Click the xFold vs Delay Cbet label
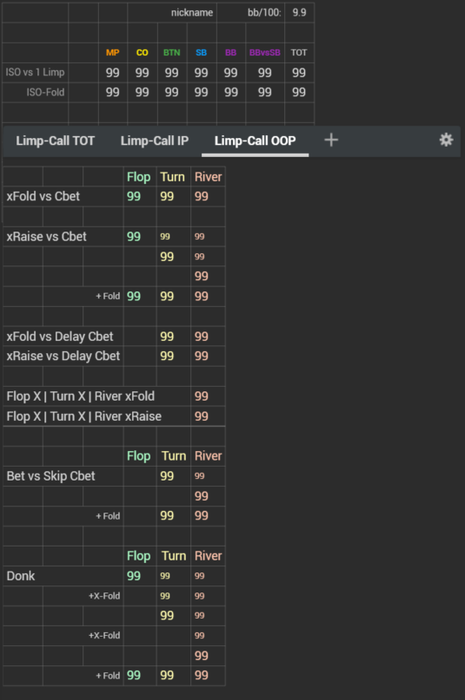Image resolution: width=465 pixels, height=700 pixels. click(x=60, y=337)
